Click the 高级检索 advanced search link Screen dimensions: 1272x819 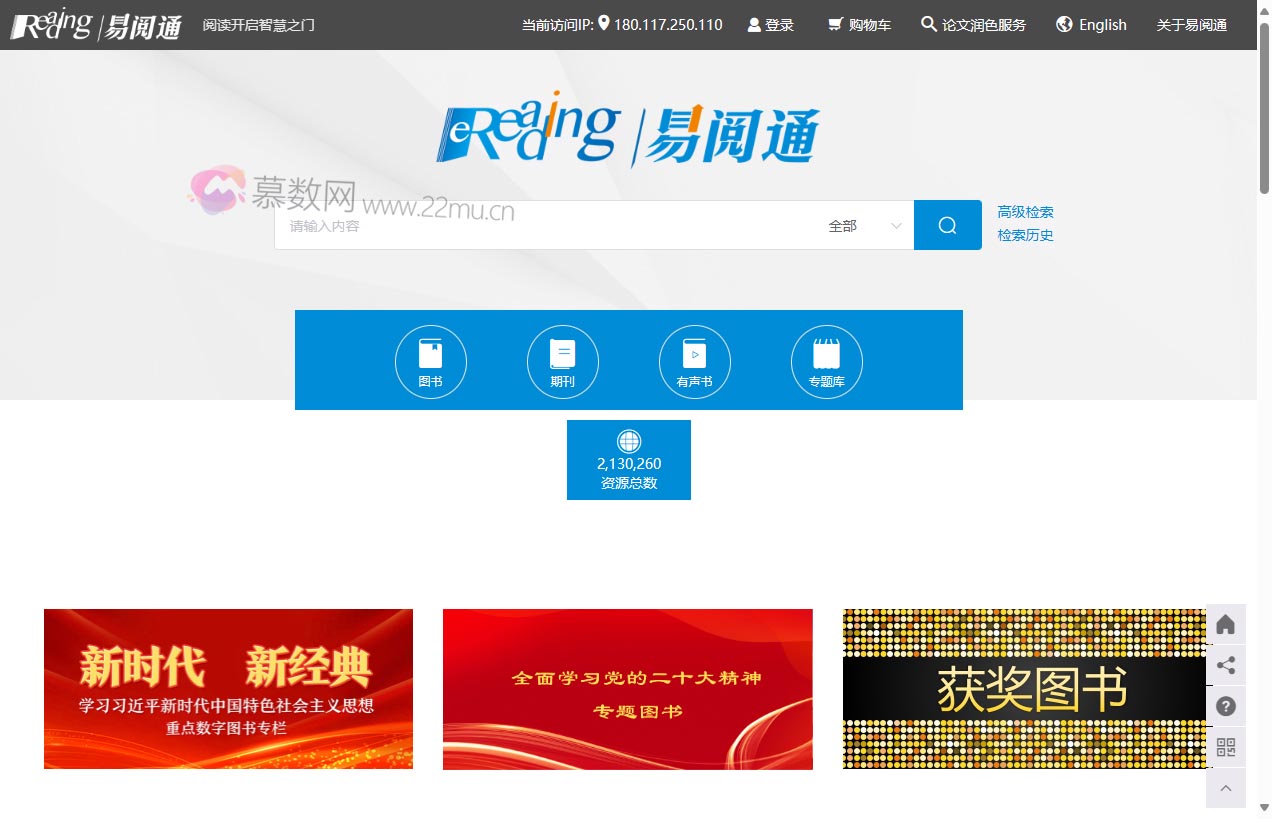[1024, 210]
